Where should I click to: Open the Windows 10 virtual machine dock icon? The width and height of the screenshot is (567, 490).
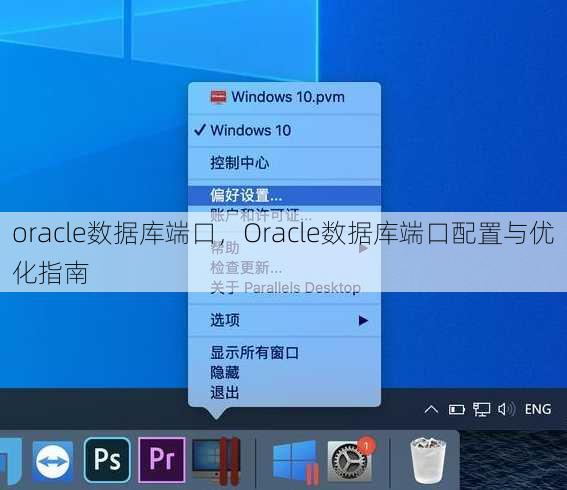tap(296, 461)
